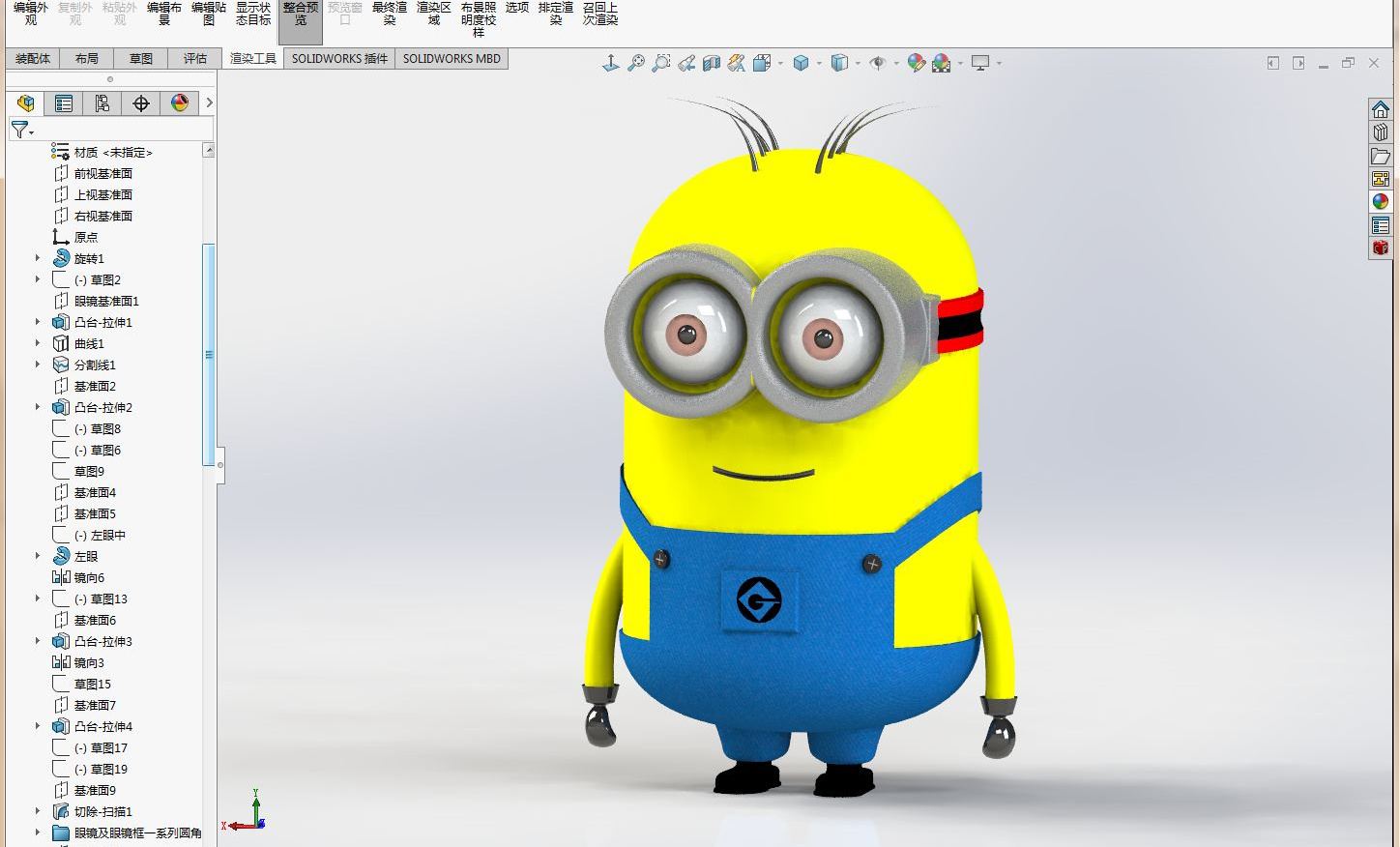Switch to the 装配体 tab
The height and width of the screenshot is (847, 1400).
33,58
